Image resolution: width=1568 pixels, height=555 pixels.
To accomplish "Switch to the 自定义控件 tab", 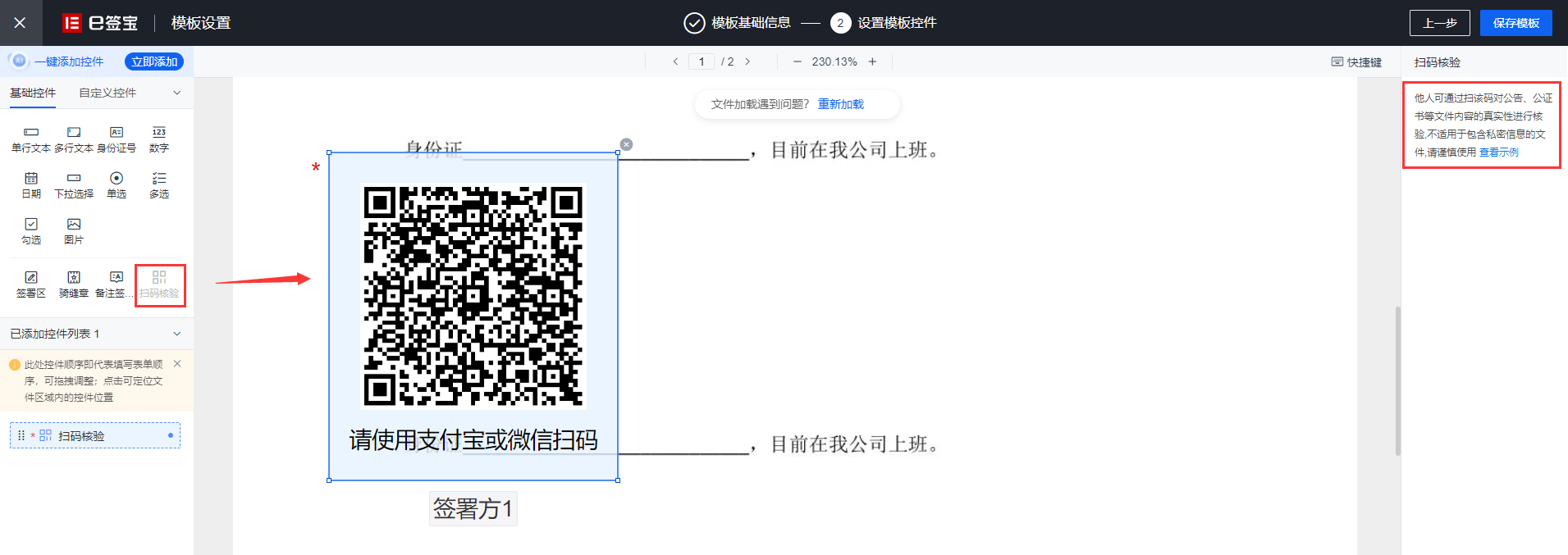I will 107,93.
